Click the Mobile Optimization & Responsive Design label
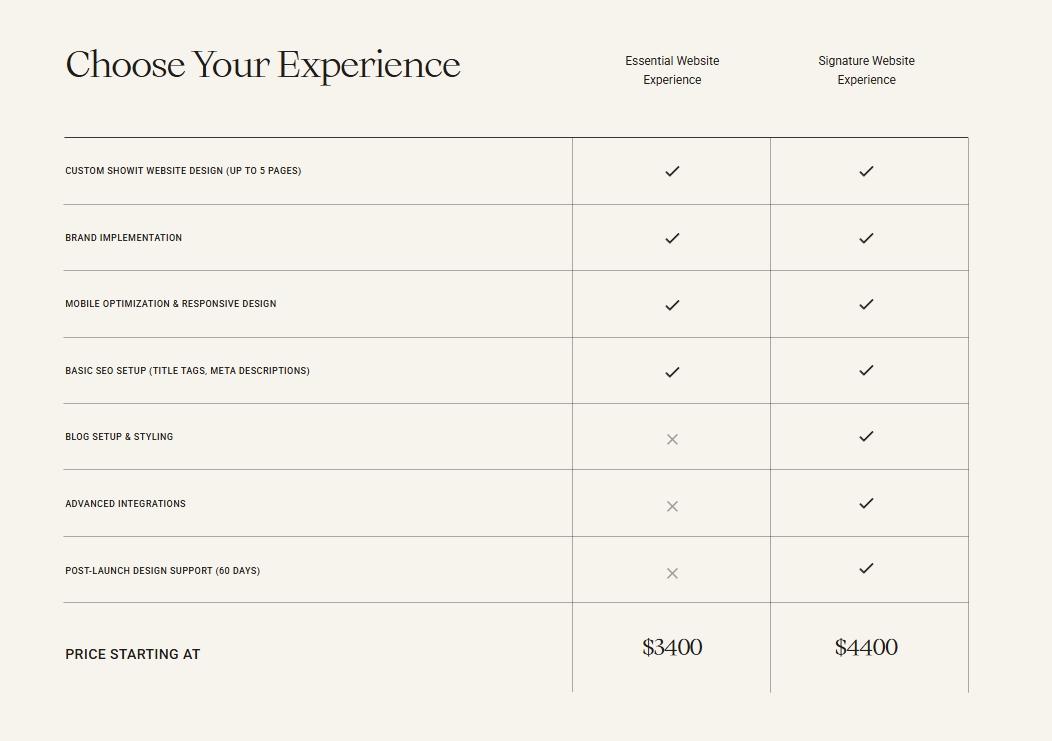Viewport: 1052px width, 741px height. point(171,304)
